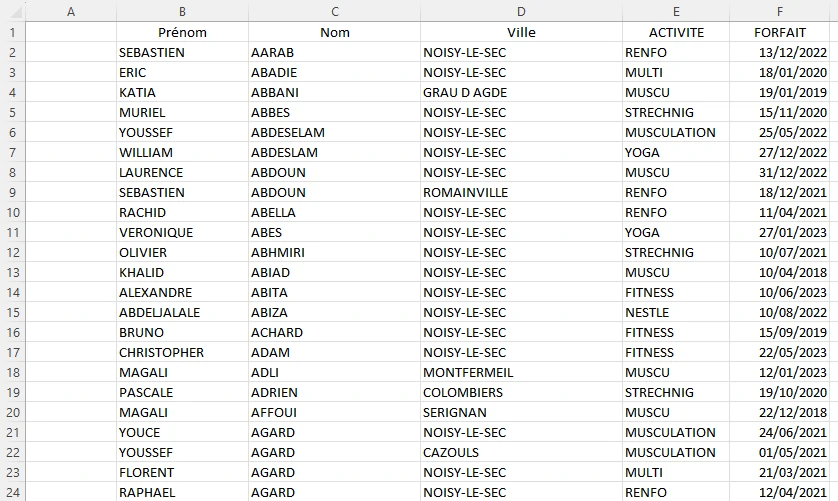Click the NESTLE activity cell
Screen dimensions: 838x501
coord(676,312)
